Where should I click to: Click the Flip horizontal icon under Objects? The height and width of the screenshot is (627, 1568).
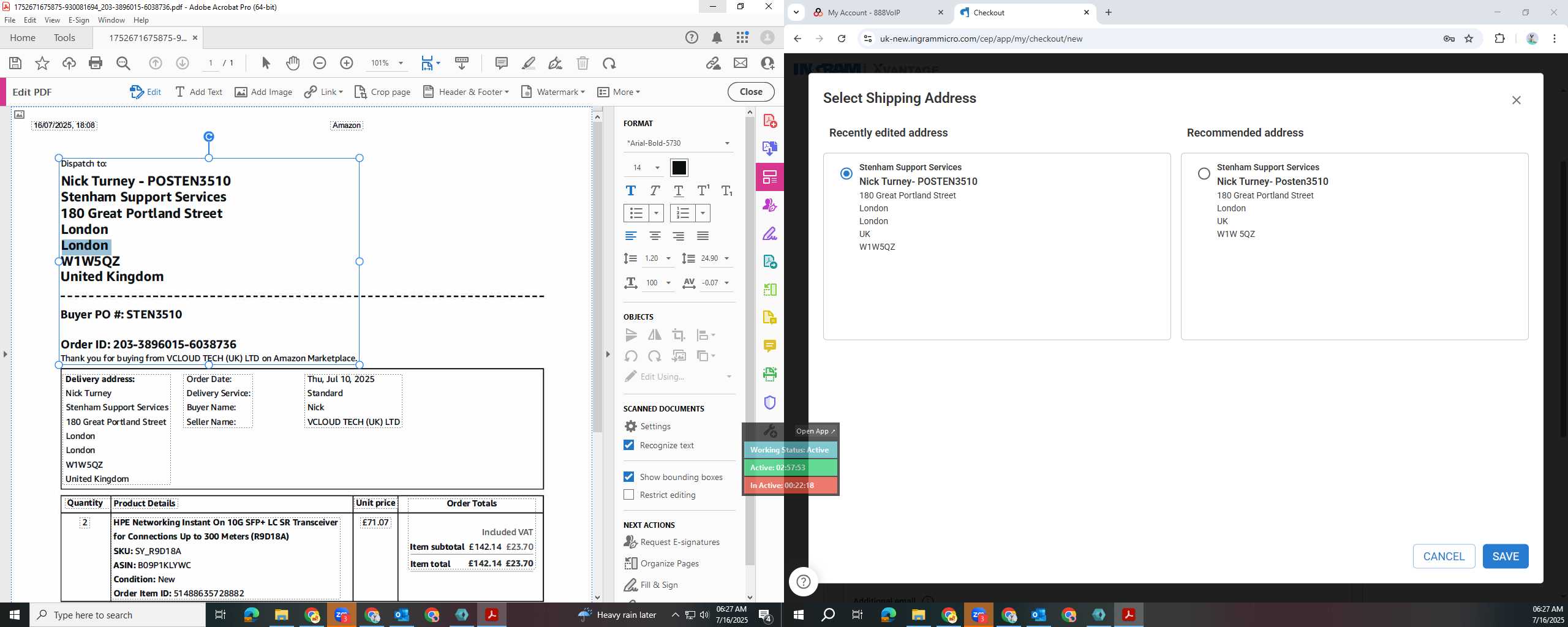655,335
